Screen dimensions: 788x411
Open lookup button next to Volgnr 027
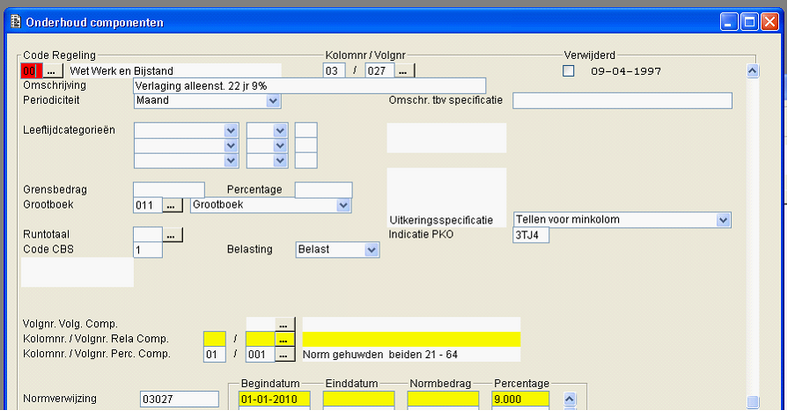pos(404,71)
